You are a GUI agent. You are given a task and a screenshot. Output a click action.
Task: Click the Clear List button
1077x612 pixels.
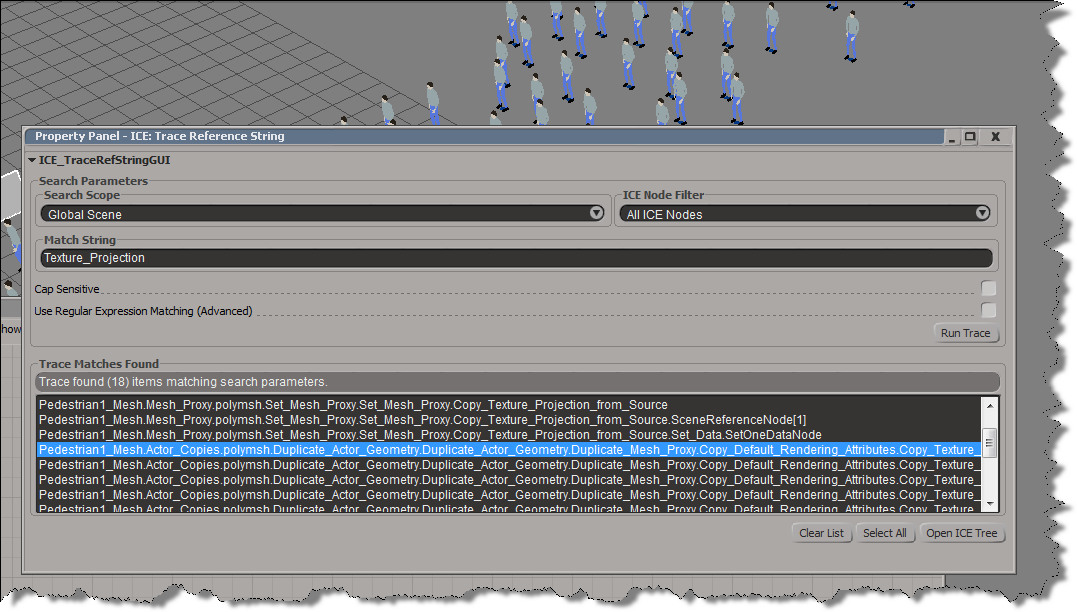point(821,533)
